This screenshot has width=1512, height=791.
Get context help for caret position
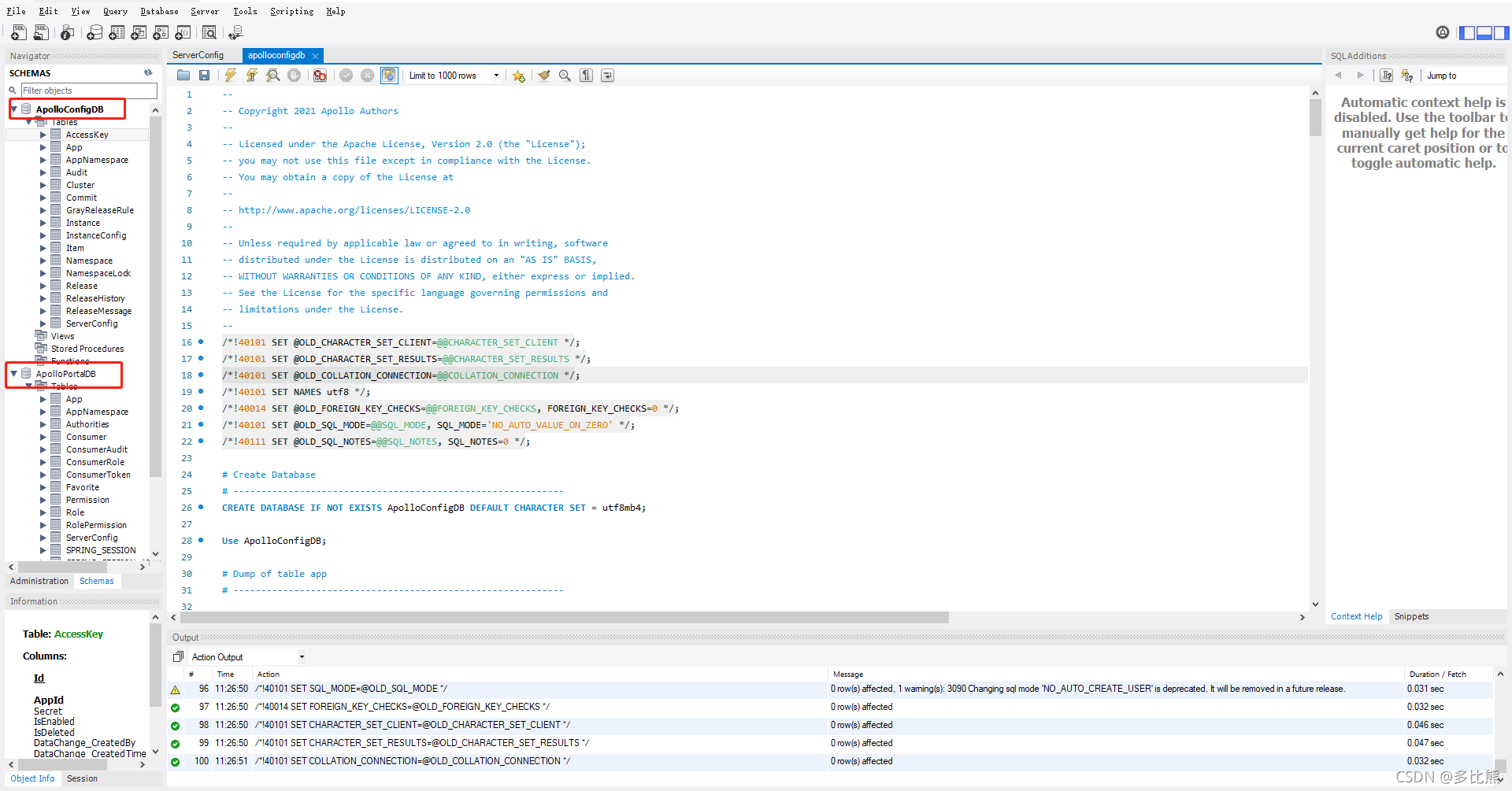(1386, 76)
